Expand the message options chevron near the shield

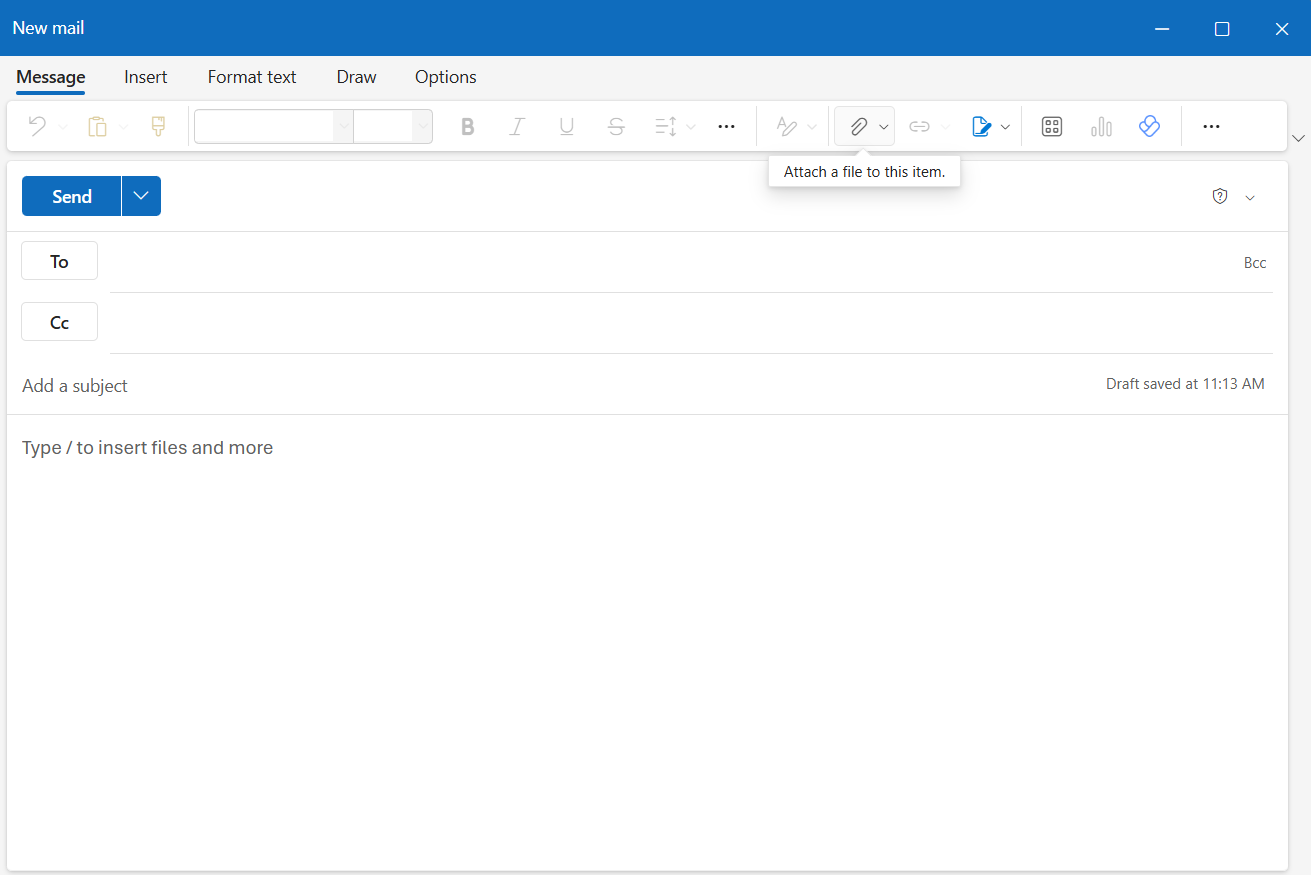click(1250, 197)
